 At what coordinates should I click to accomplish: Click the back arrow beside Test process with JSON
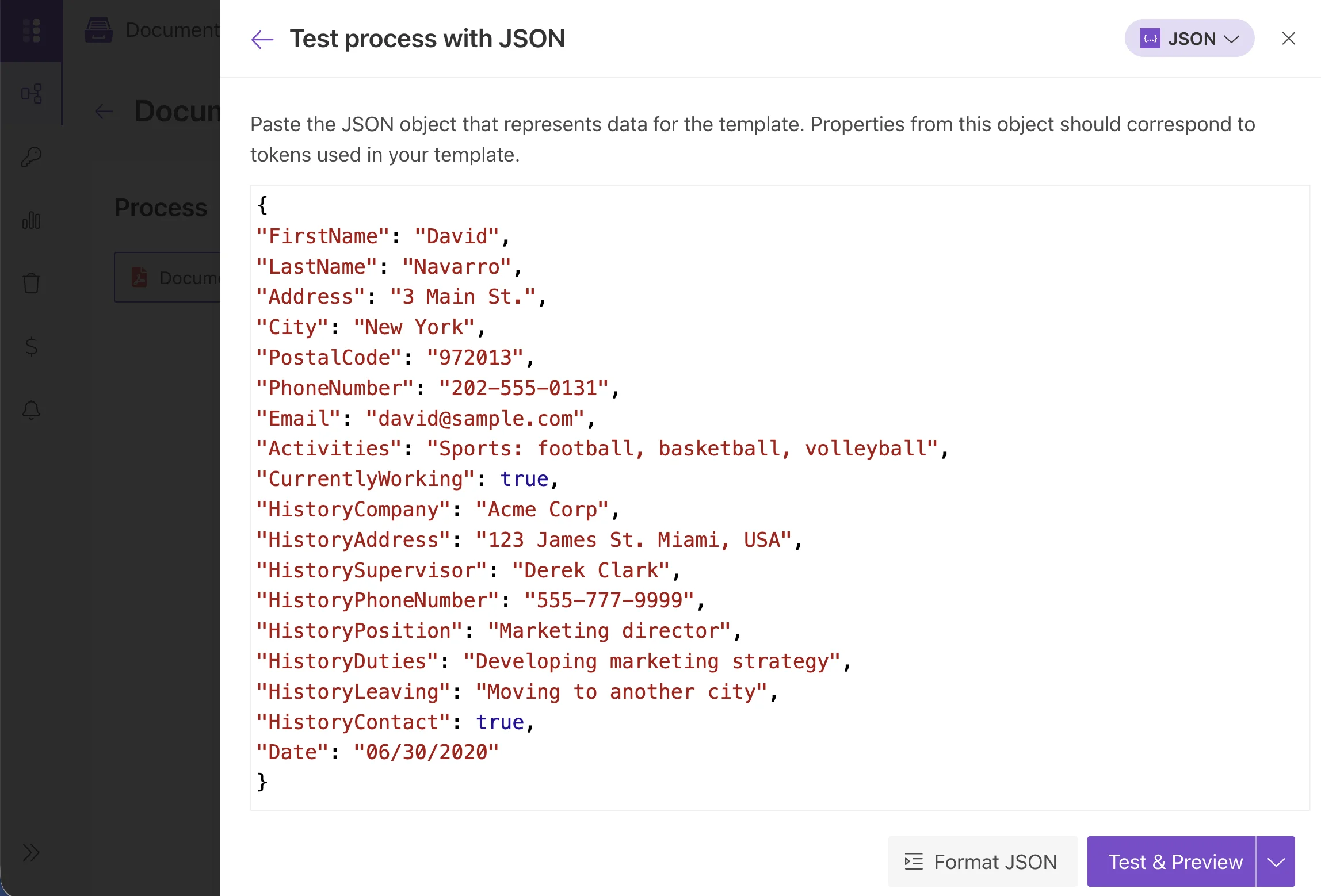262,39
